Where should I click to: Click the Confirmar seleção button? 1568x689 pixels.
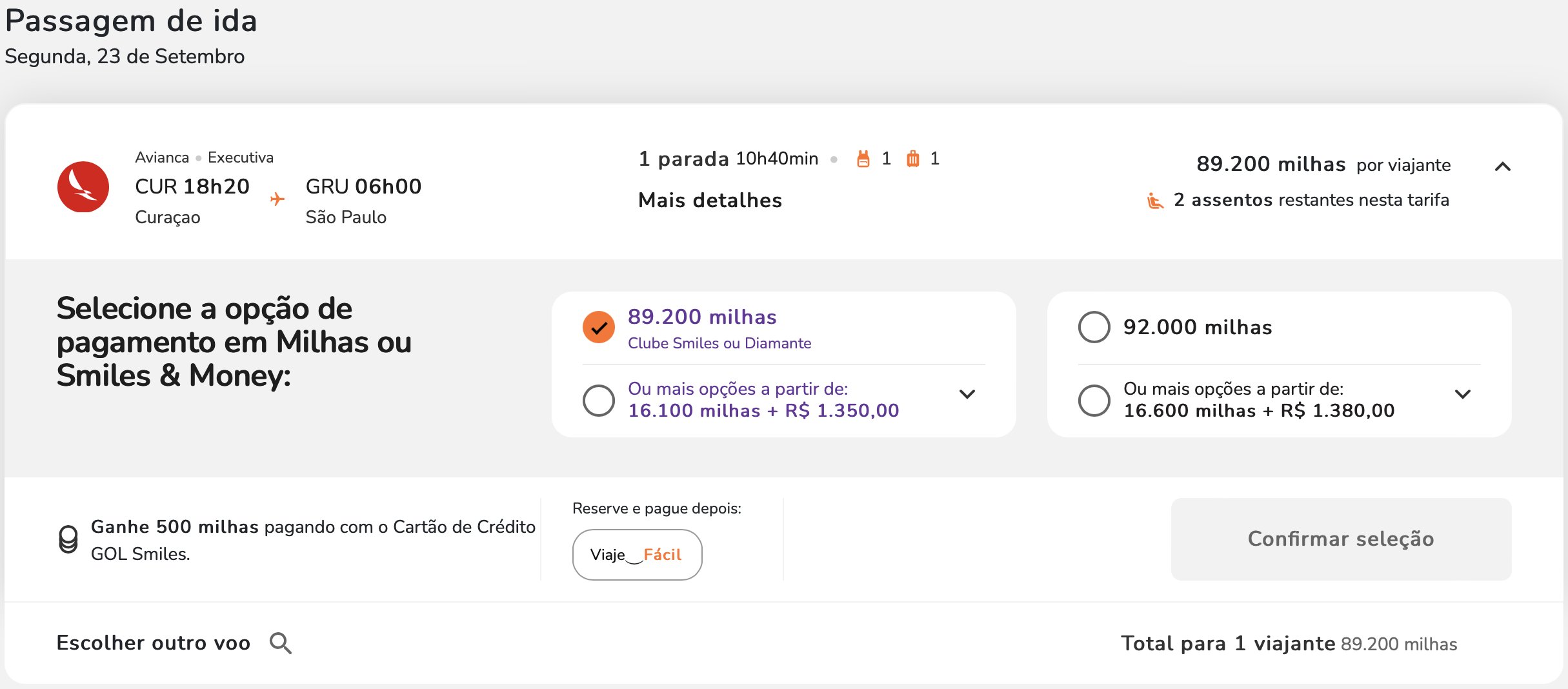point(1341,539)
